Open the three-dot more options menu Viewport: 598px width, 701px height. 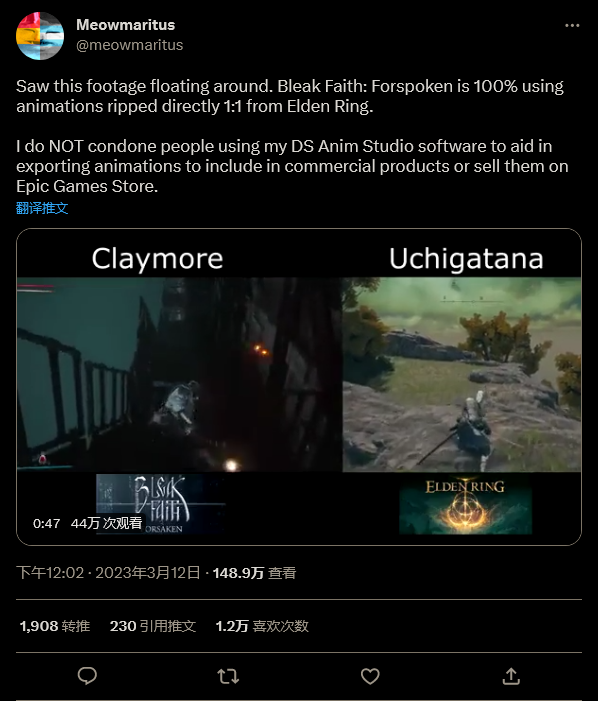(x=572, y=26)
